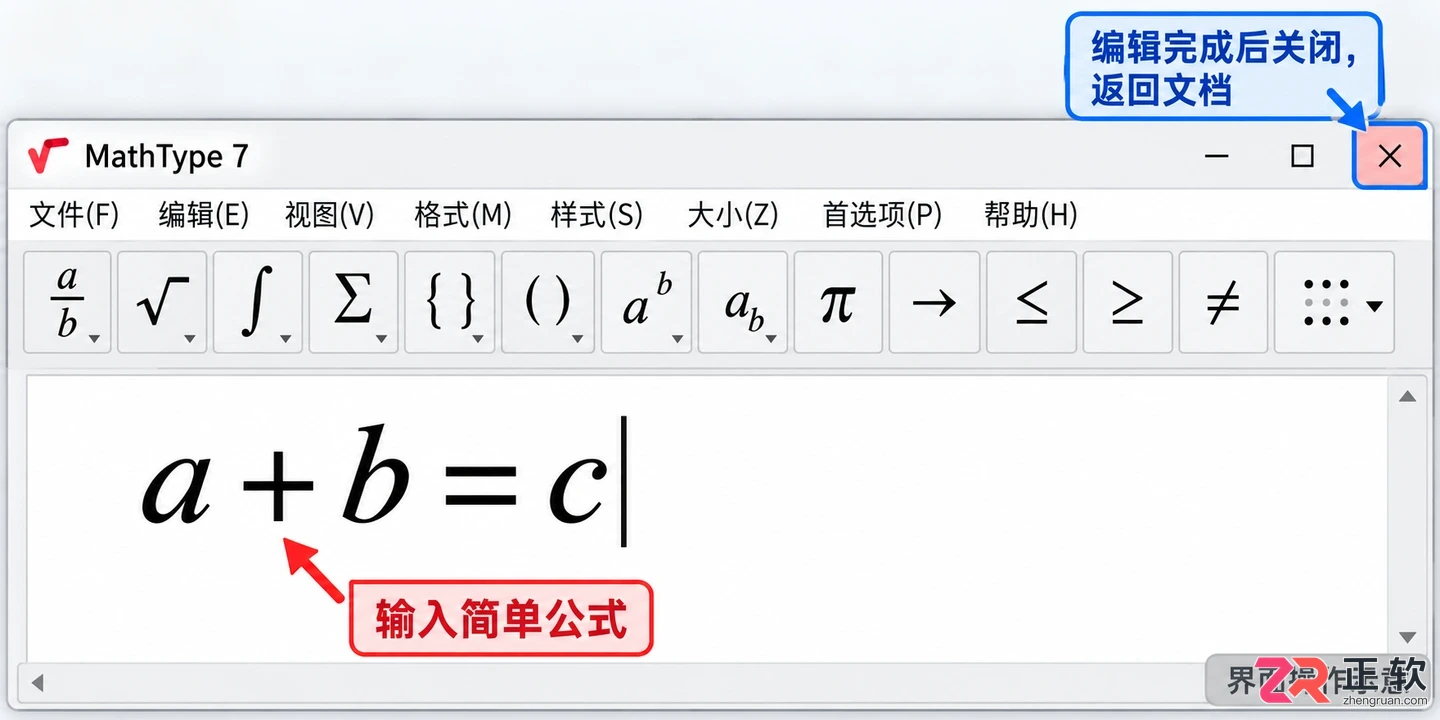Show the 视图(V) menu
This screenshot has width=1440, height=720.
tap(329, 214)
